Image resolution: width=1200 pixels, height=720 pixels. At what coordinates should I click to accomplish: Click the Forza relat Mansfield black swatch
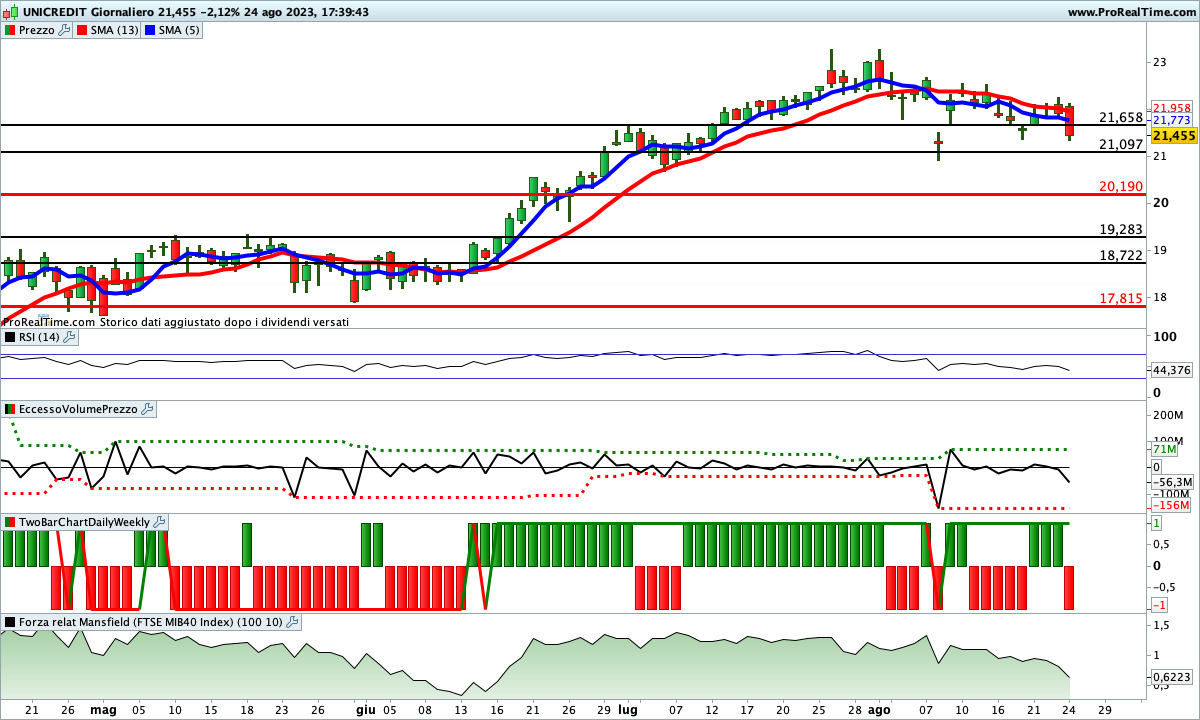(10, 622)
